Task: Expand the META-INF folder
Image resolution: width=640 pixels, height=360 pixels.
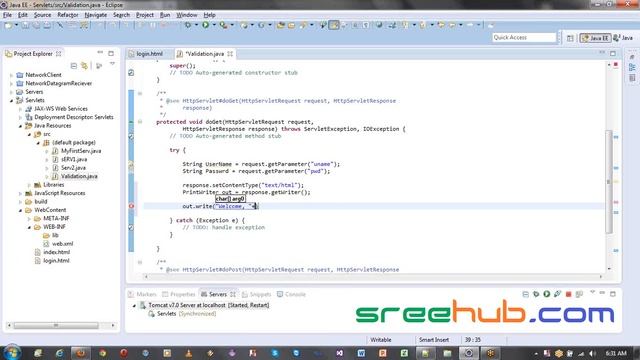Action: click(x=29, y=219)
